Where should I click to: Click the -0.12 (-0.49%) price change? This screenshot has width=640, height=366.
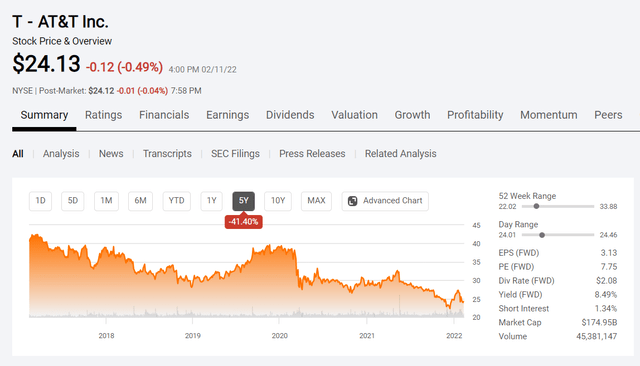point(124,67)
